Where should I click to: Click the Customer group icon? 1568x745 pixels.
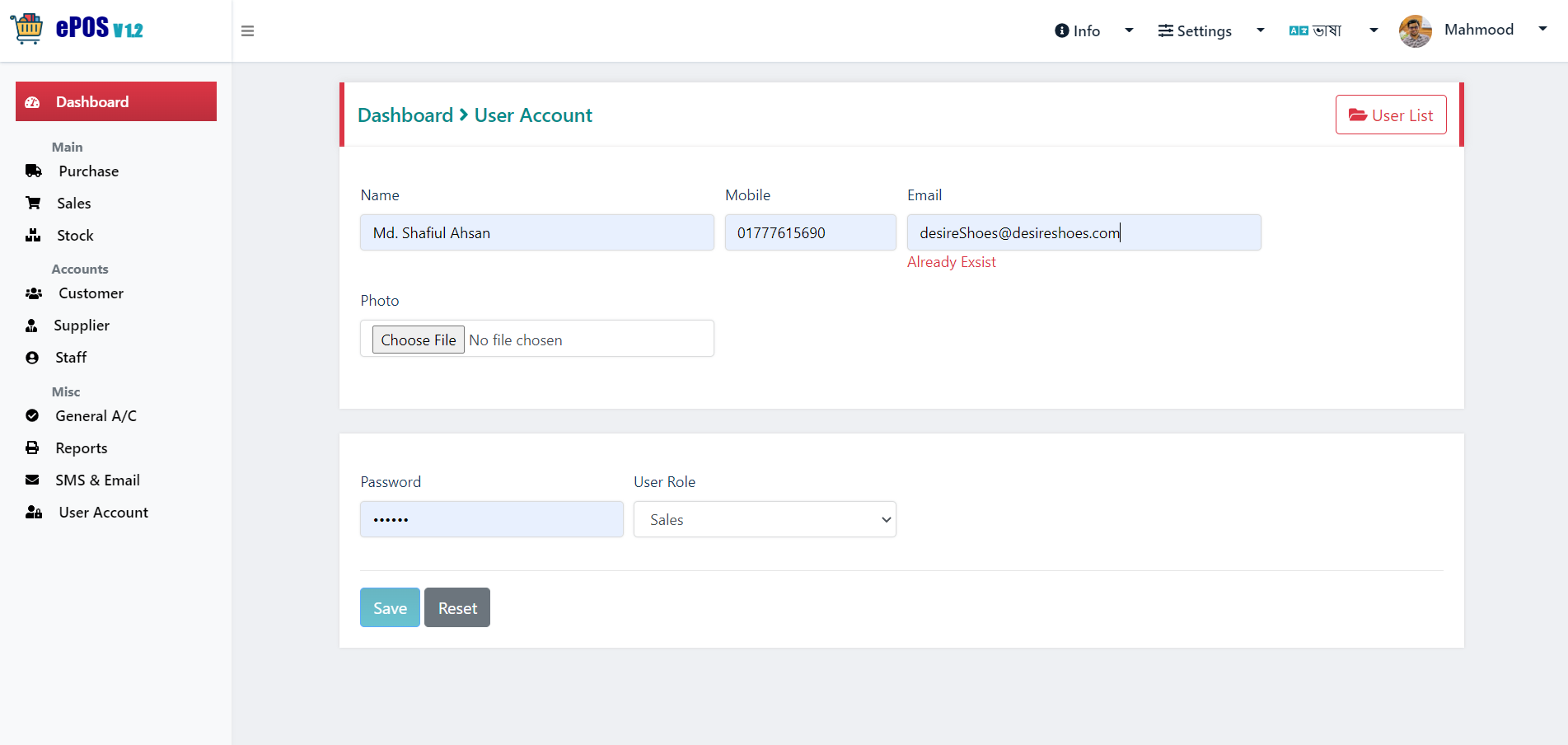[34, 293]
